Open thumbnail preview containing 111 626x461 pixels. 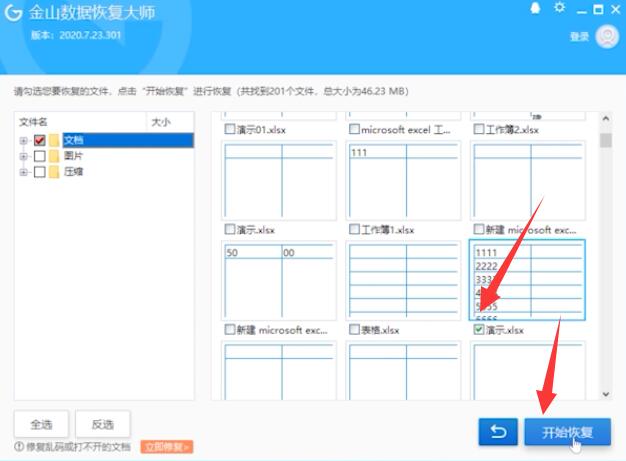(x=403, y=180)
